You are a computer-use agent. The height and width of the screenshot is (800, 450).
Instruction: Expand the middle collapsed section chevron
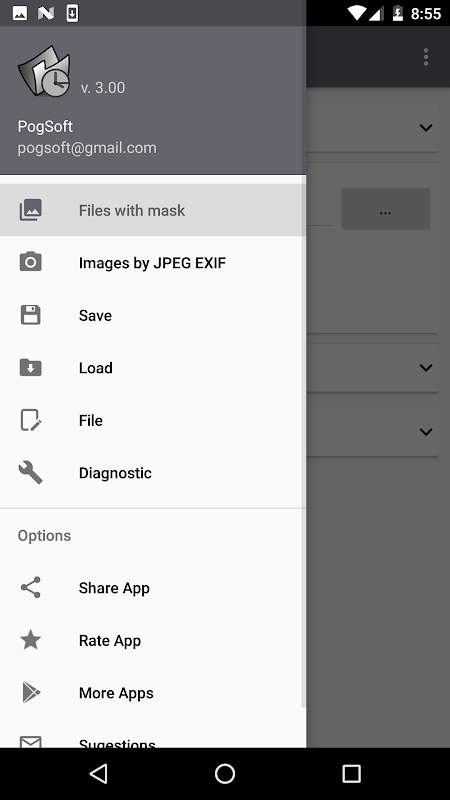pos(426,367)
